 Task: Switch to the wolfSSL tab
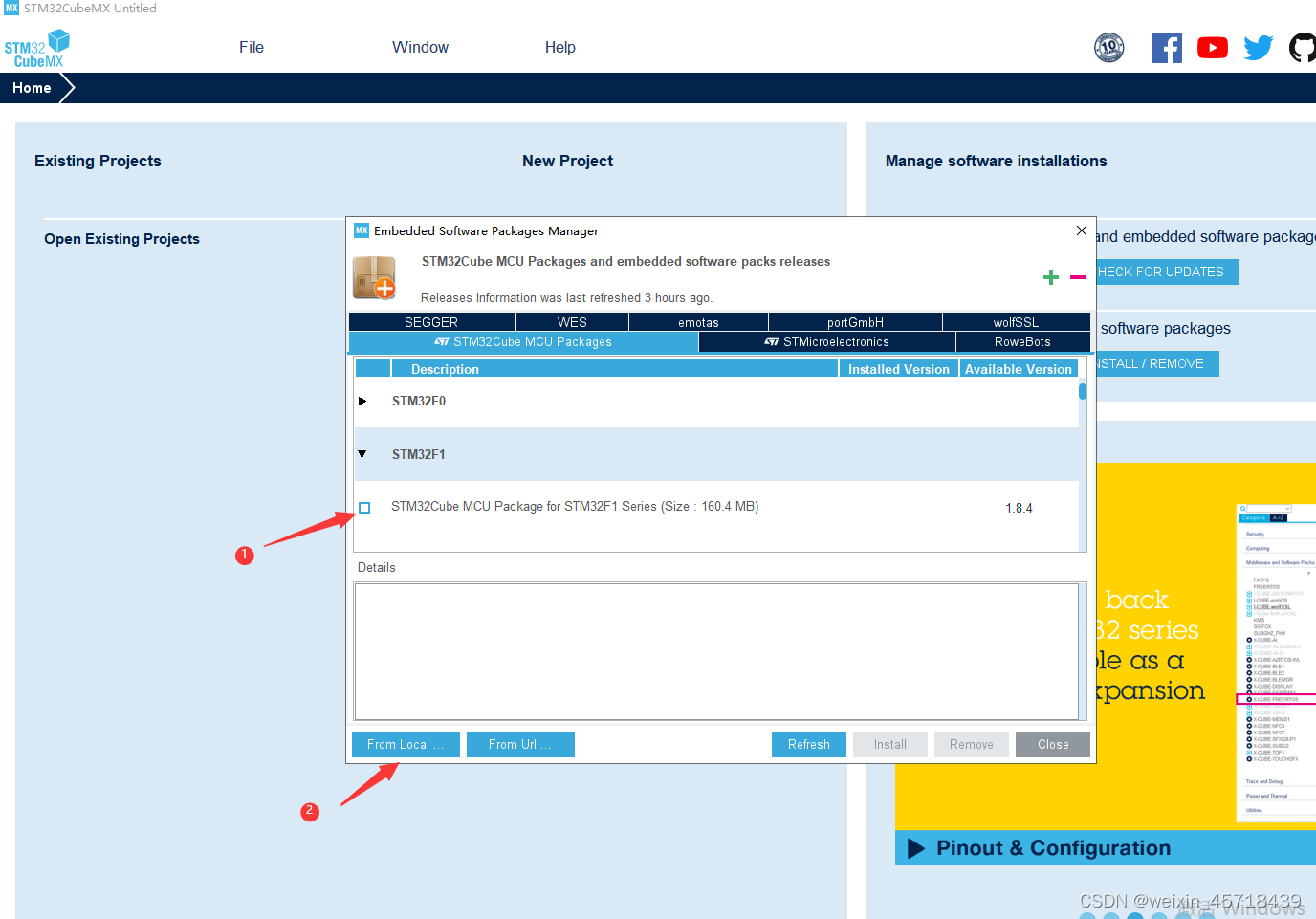(x=1016, y=322)
